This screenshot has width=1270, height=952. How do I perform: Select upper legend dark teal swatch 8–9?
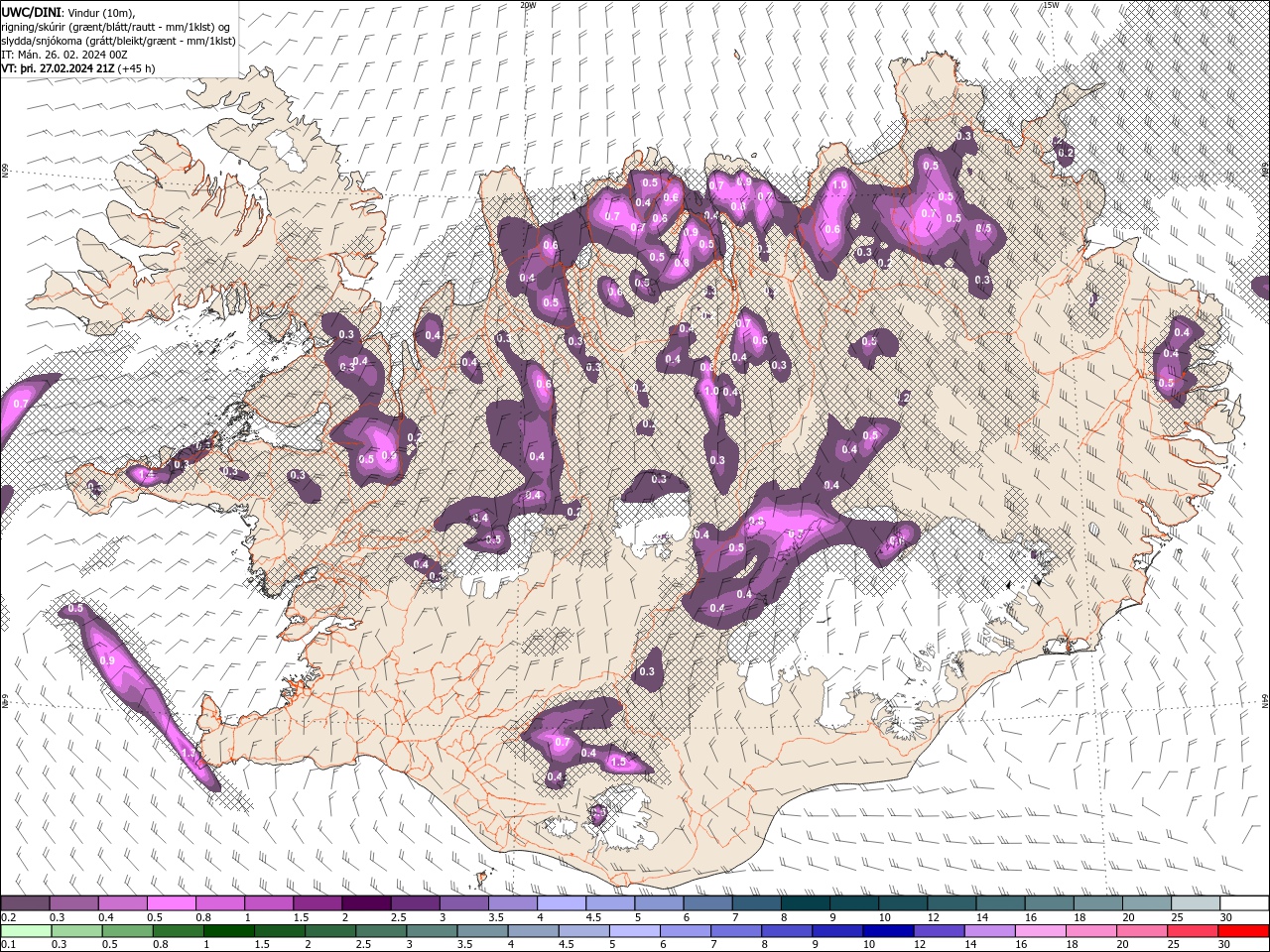point(805,903)
